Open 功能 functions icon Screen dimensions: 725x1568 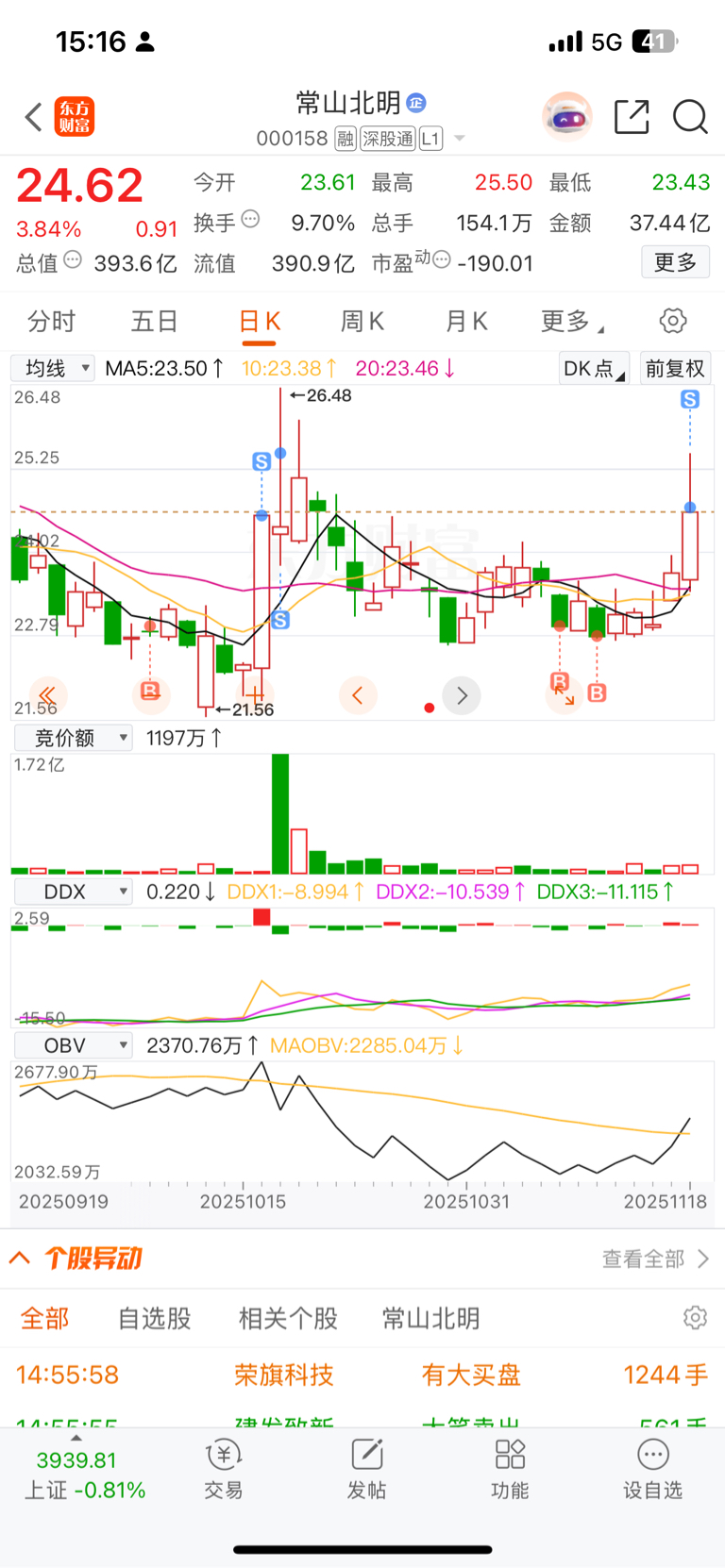(510, 1454)
